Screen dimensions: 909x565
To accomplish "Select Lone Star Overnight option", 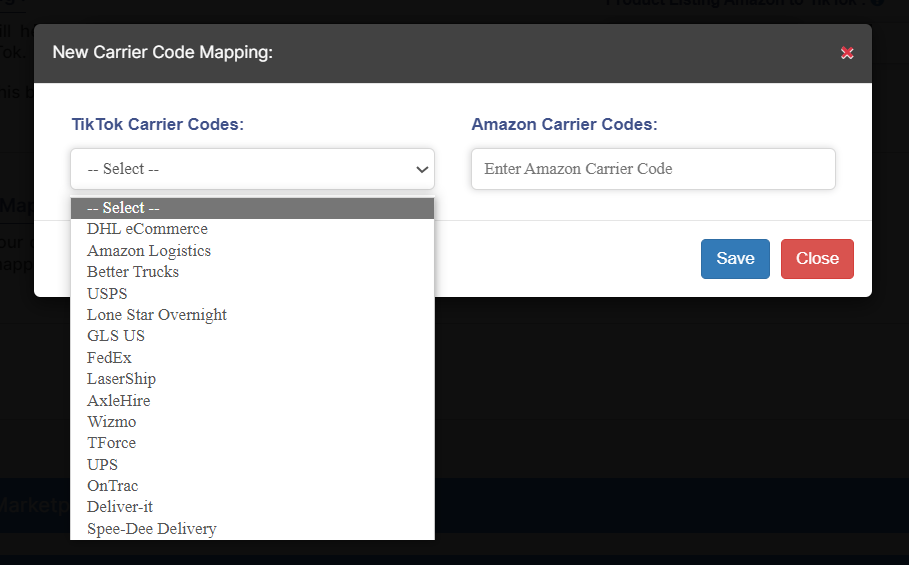I will [157, 315].
